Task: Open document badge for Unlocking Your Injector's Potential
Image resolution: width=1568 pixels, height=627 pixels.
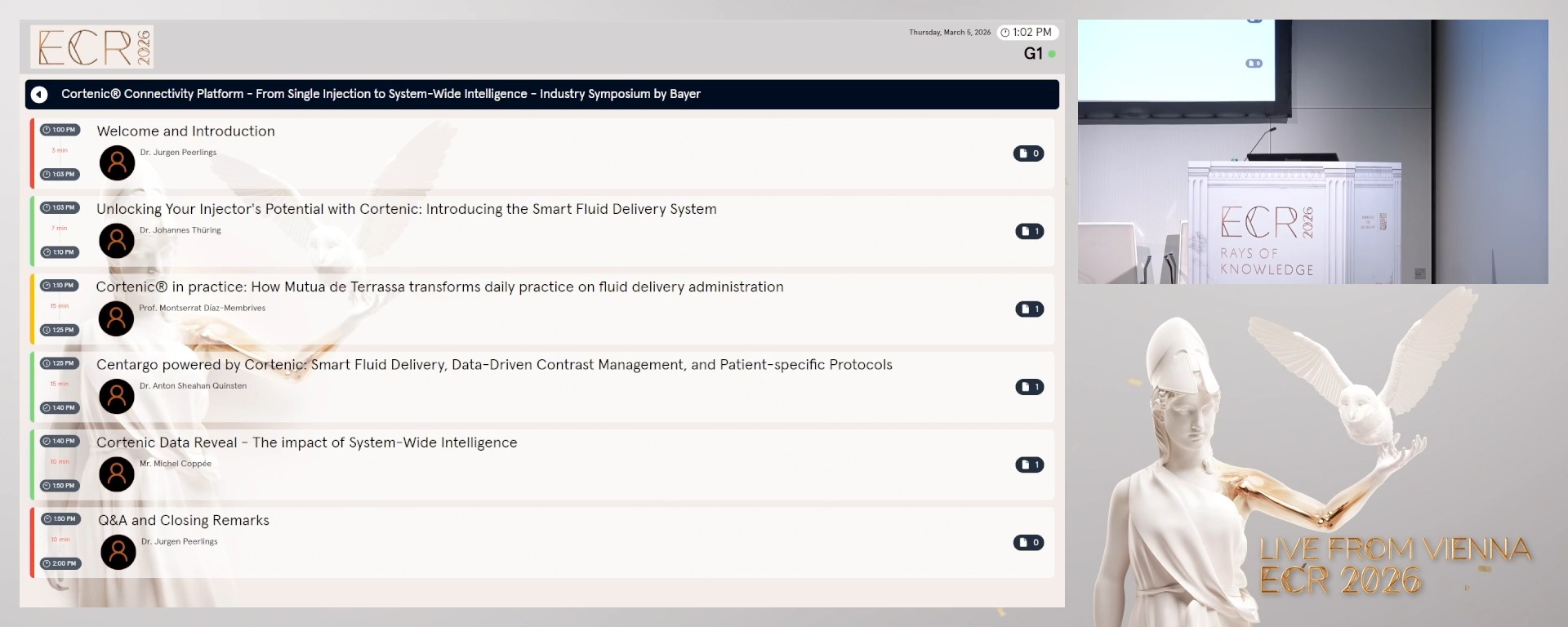Action: (1029, 231)
